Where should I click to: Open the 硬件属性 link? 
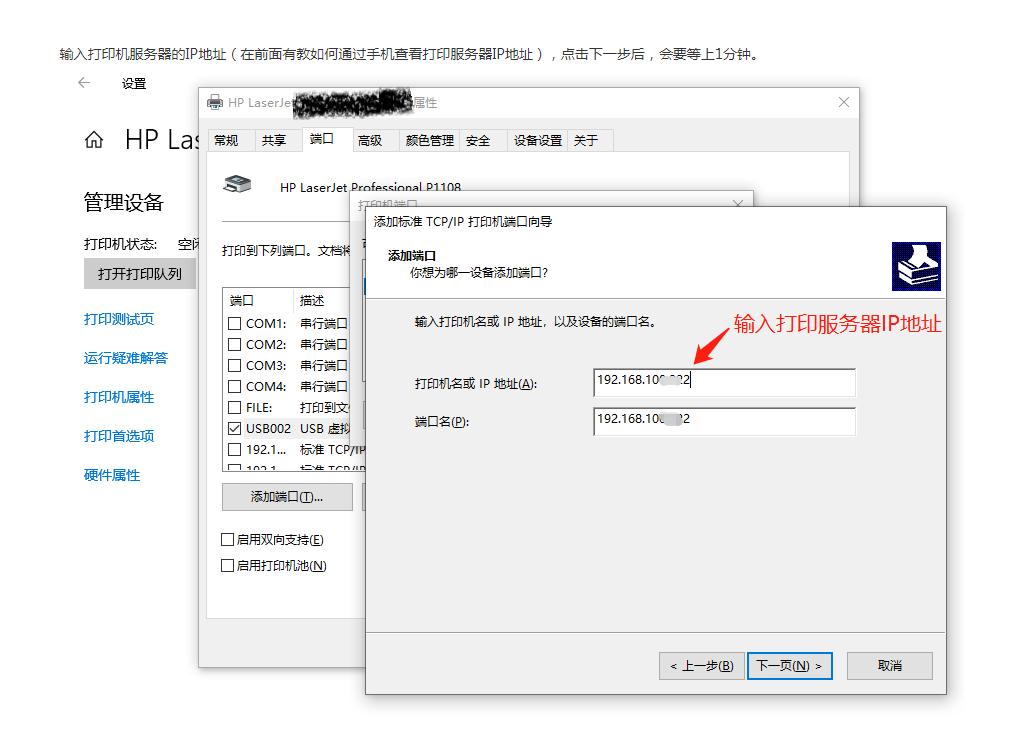(x=112, y=475)
